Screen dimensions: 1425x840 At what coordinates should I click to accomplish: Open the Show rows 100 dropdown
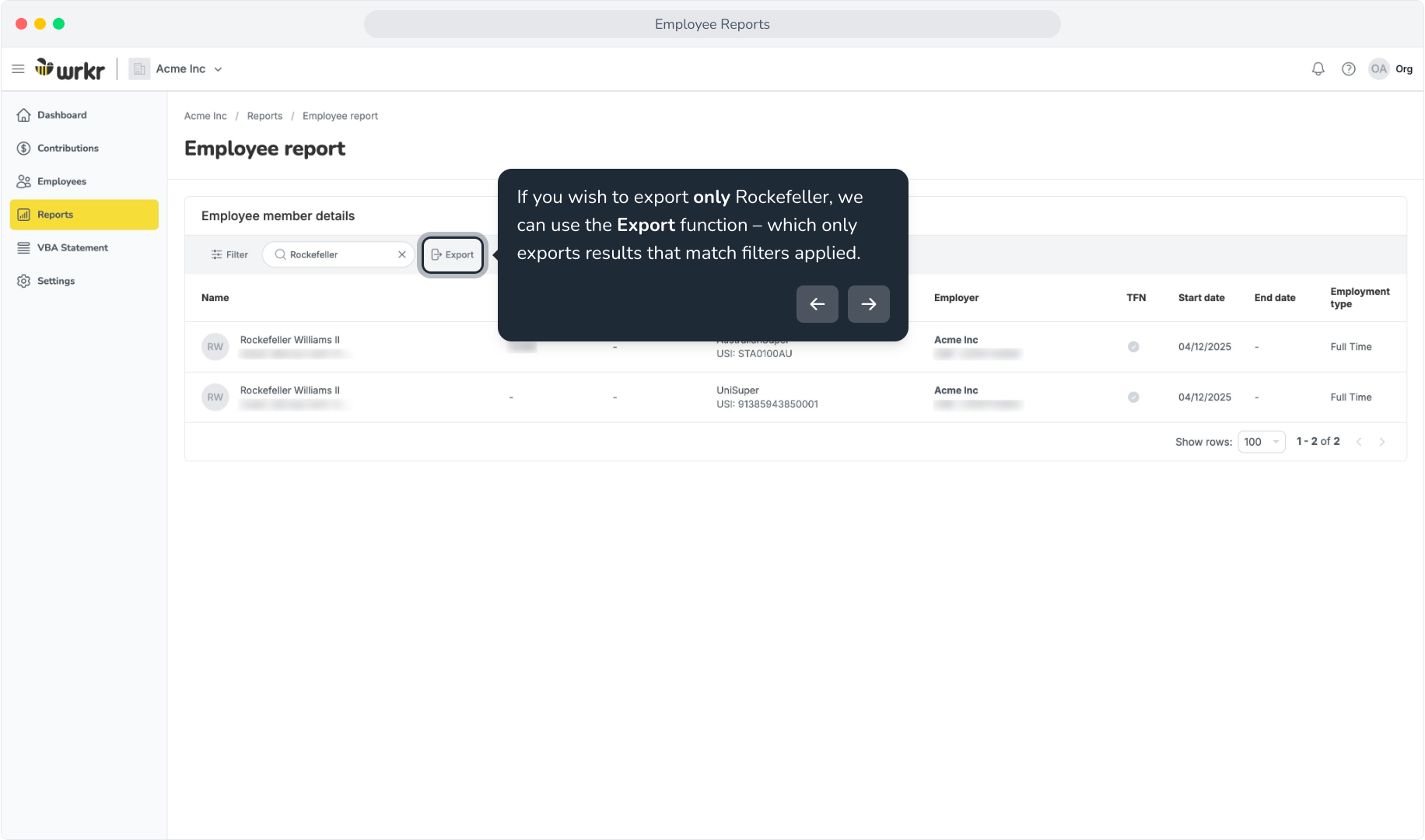1262,442
